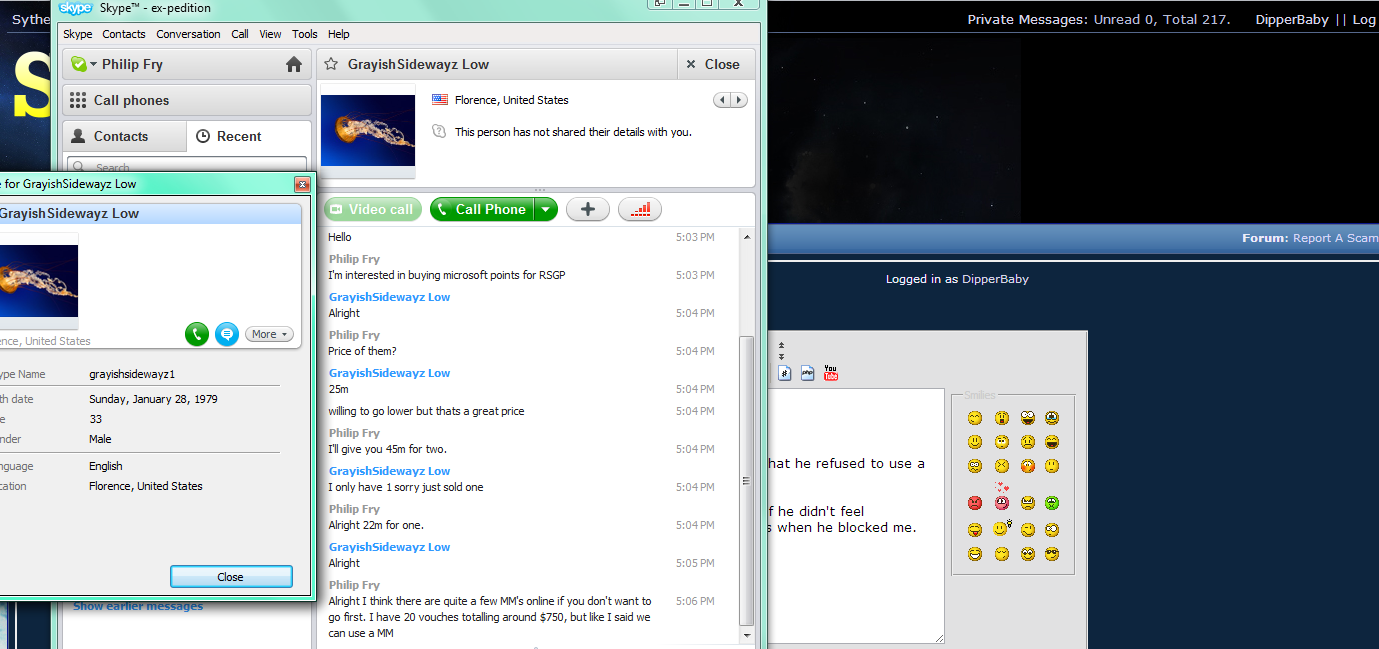
Task: Insert code tag with the hash icon
Action: pos(785,373)
